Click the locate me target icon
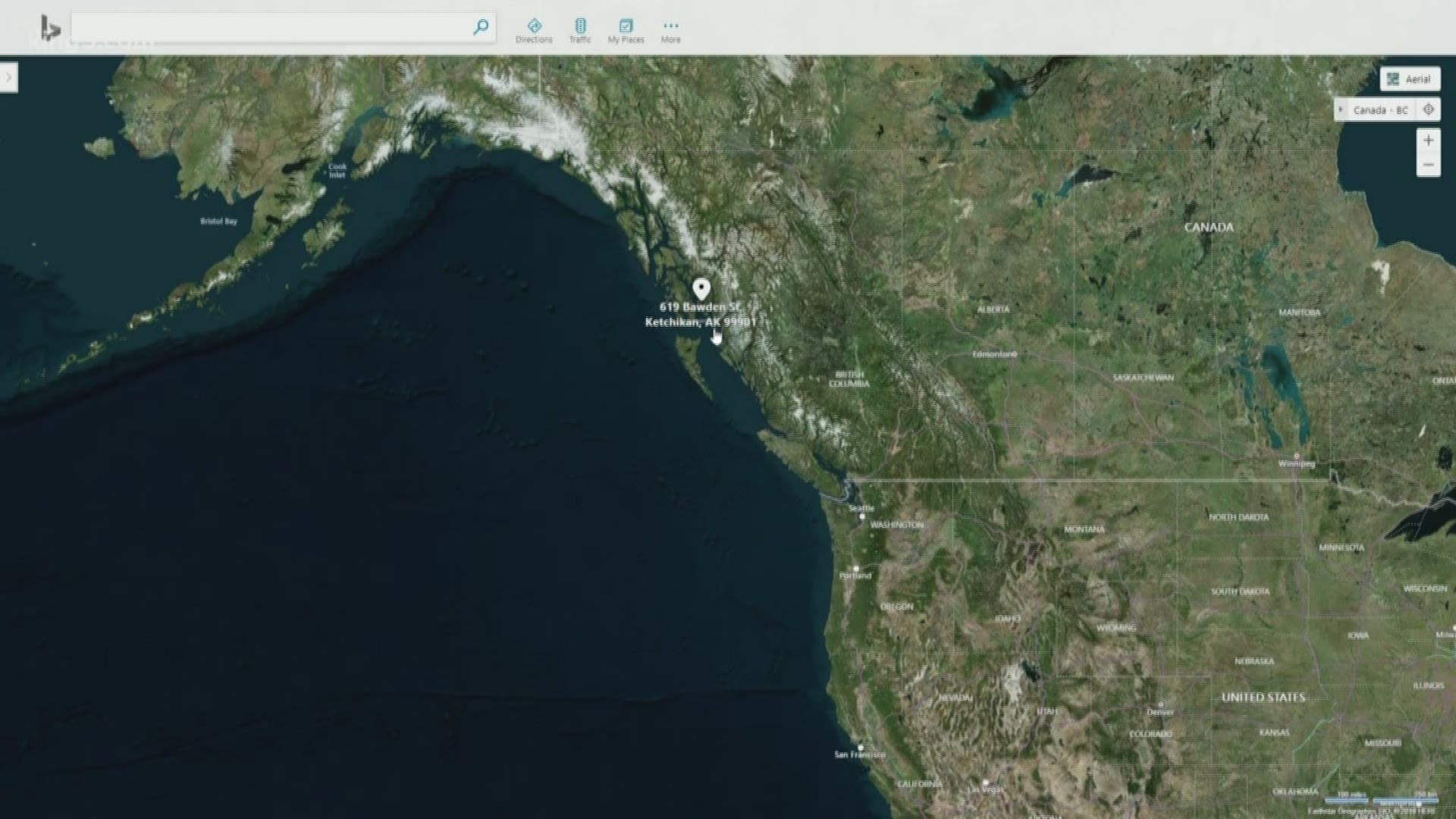1456x819 pixels. click(1429, 110)
